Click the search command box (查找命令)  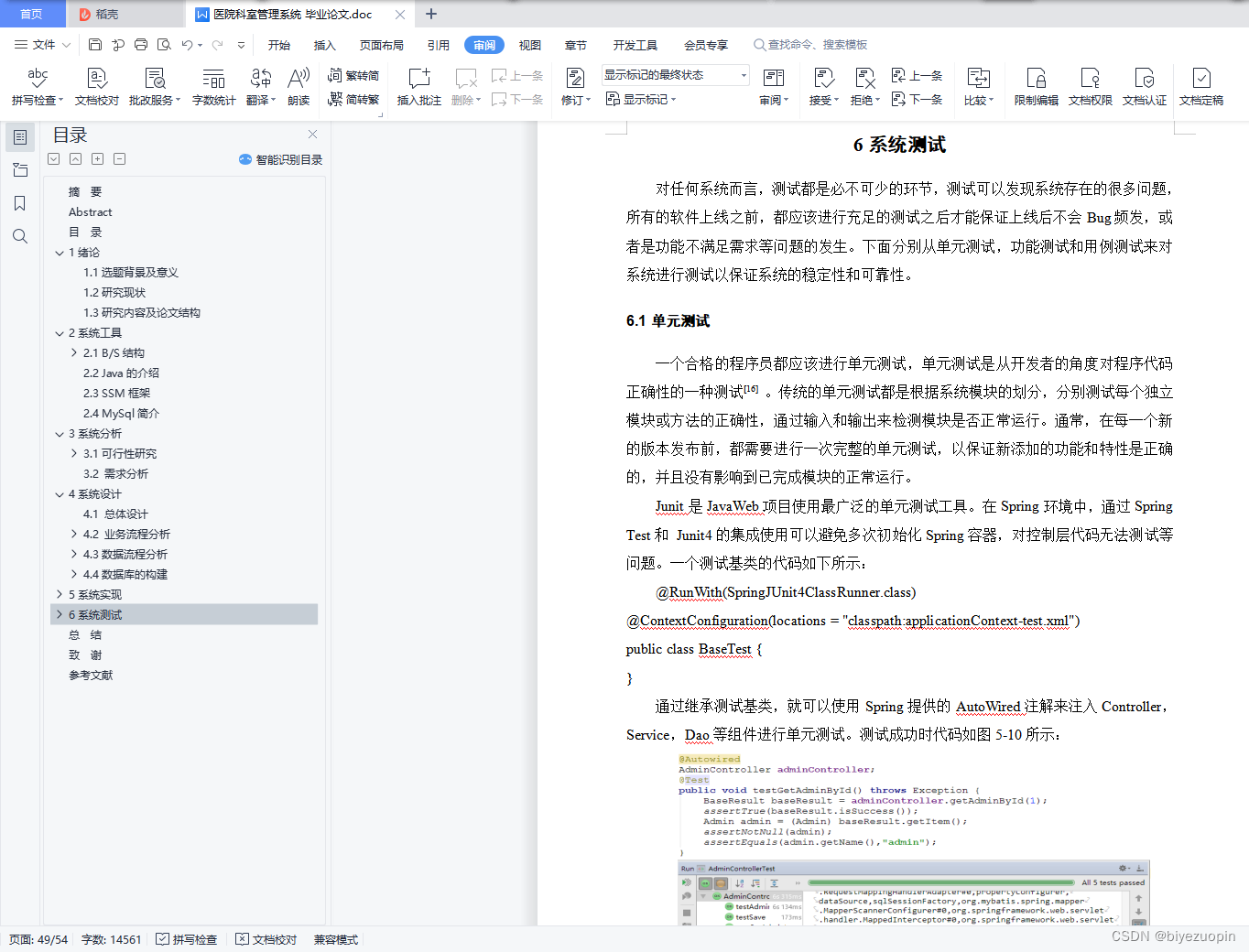pos(810,45)
